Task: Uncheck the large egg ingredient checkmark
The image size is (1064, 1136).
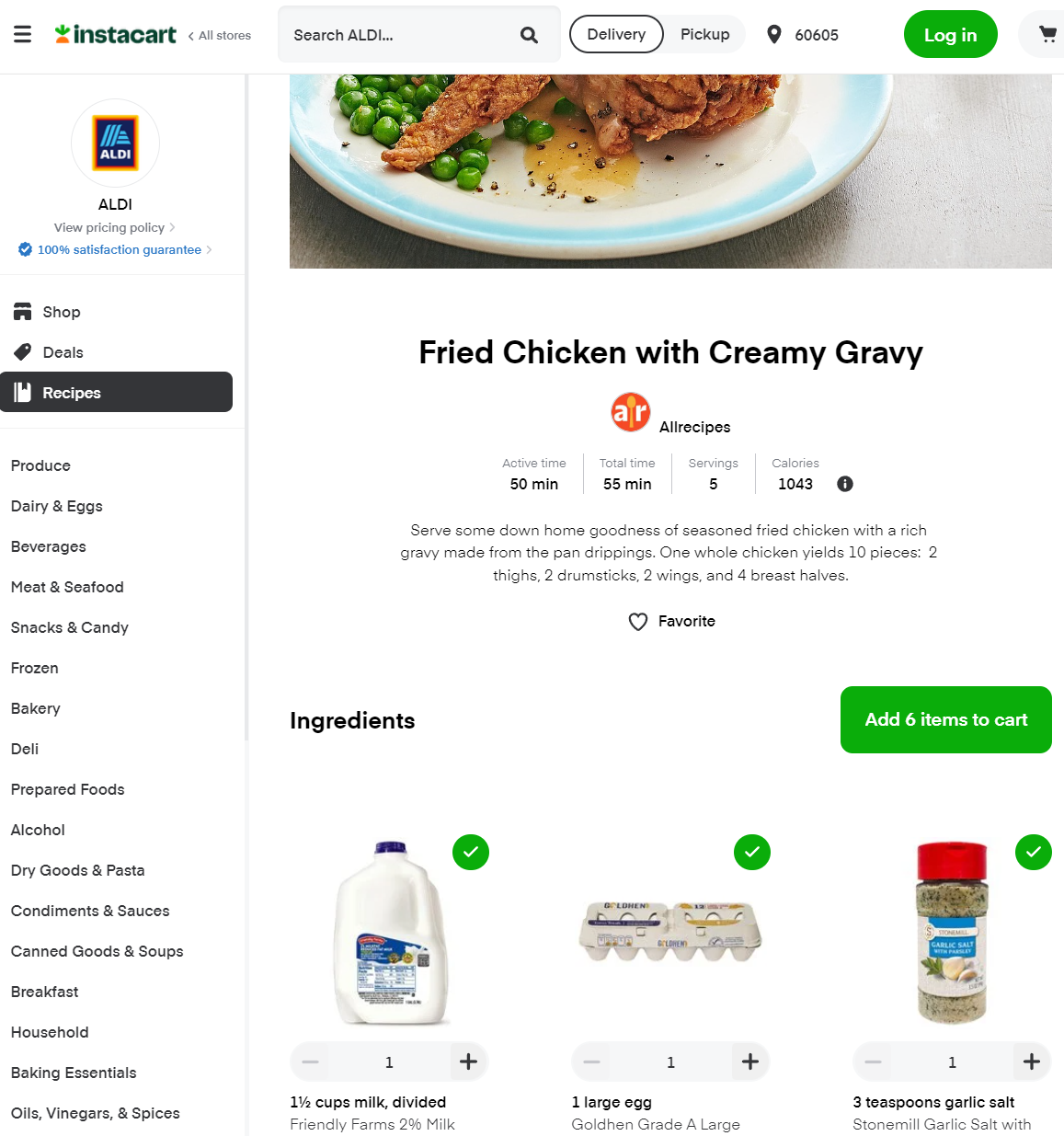Action: click(x=752, y=852)
